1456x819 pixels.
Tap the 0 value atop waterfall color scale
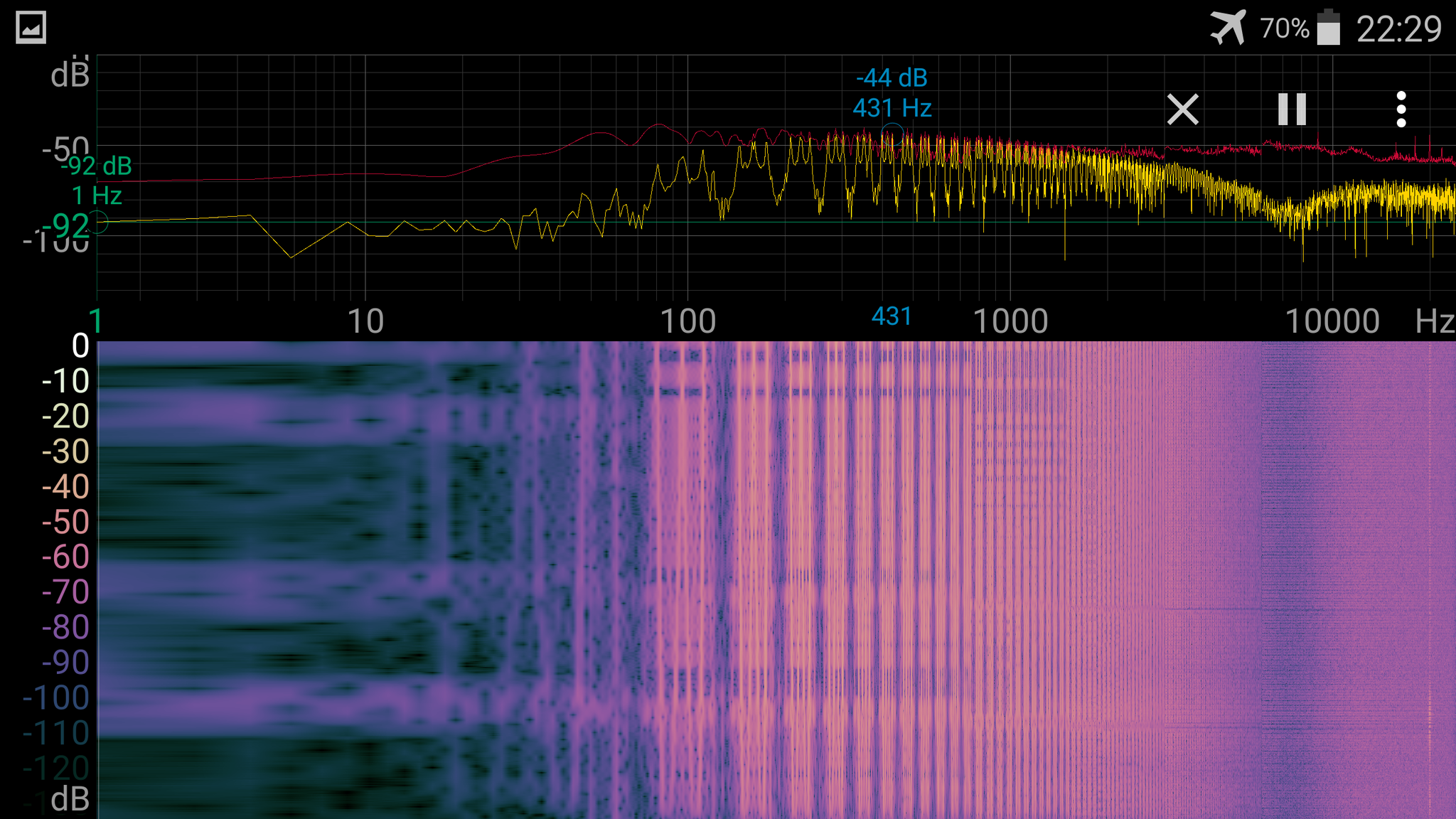(x=80, y=346)
